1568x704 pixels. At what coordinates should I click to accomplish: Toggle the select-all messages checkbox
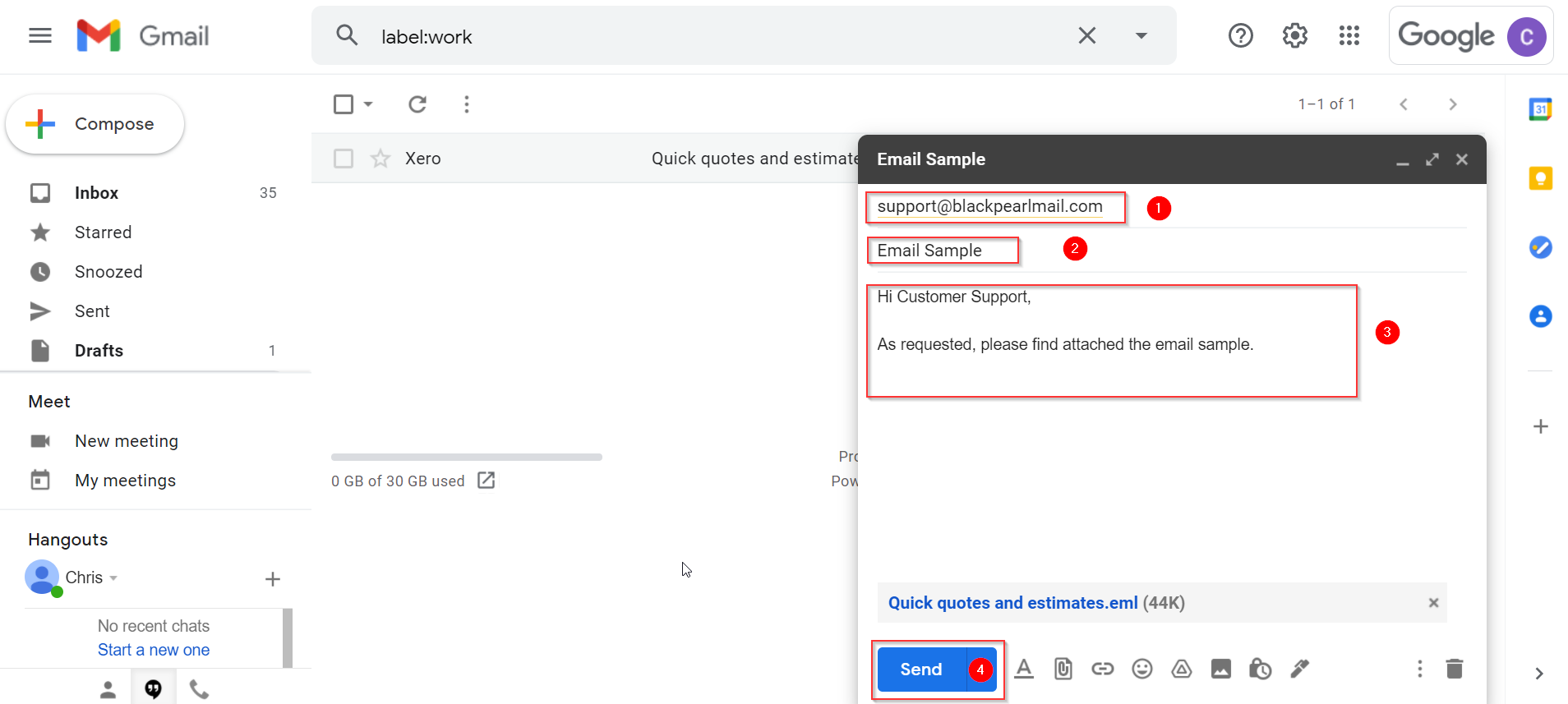coord(344,104)
